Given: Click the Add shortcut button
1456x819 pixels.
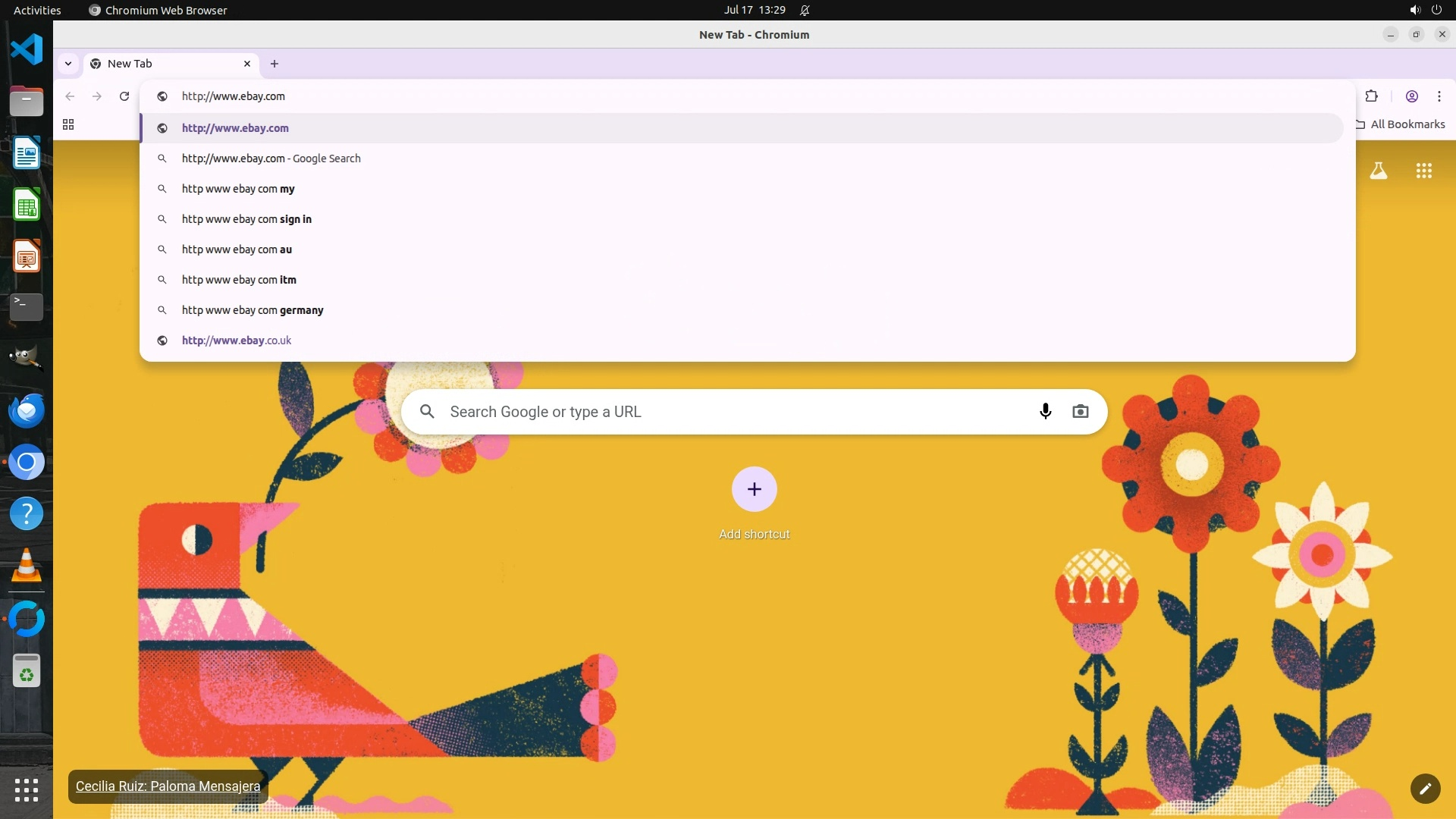Looking at the screenshot, I should coord(754,490).
